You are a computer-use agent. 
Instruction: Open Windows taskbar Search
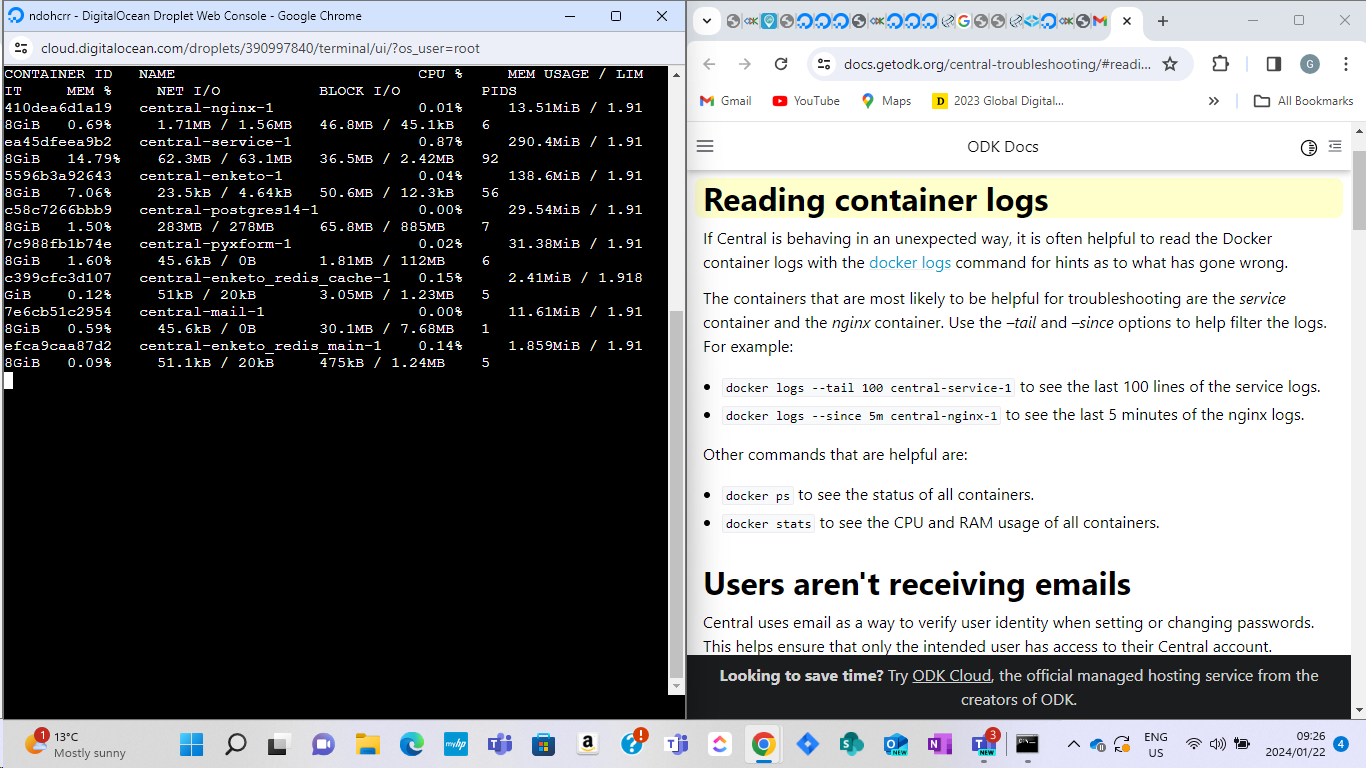pos(236,744)
